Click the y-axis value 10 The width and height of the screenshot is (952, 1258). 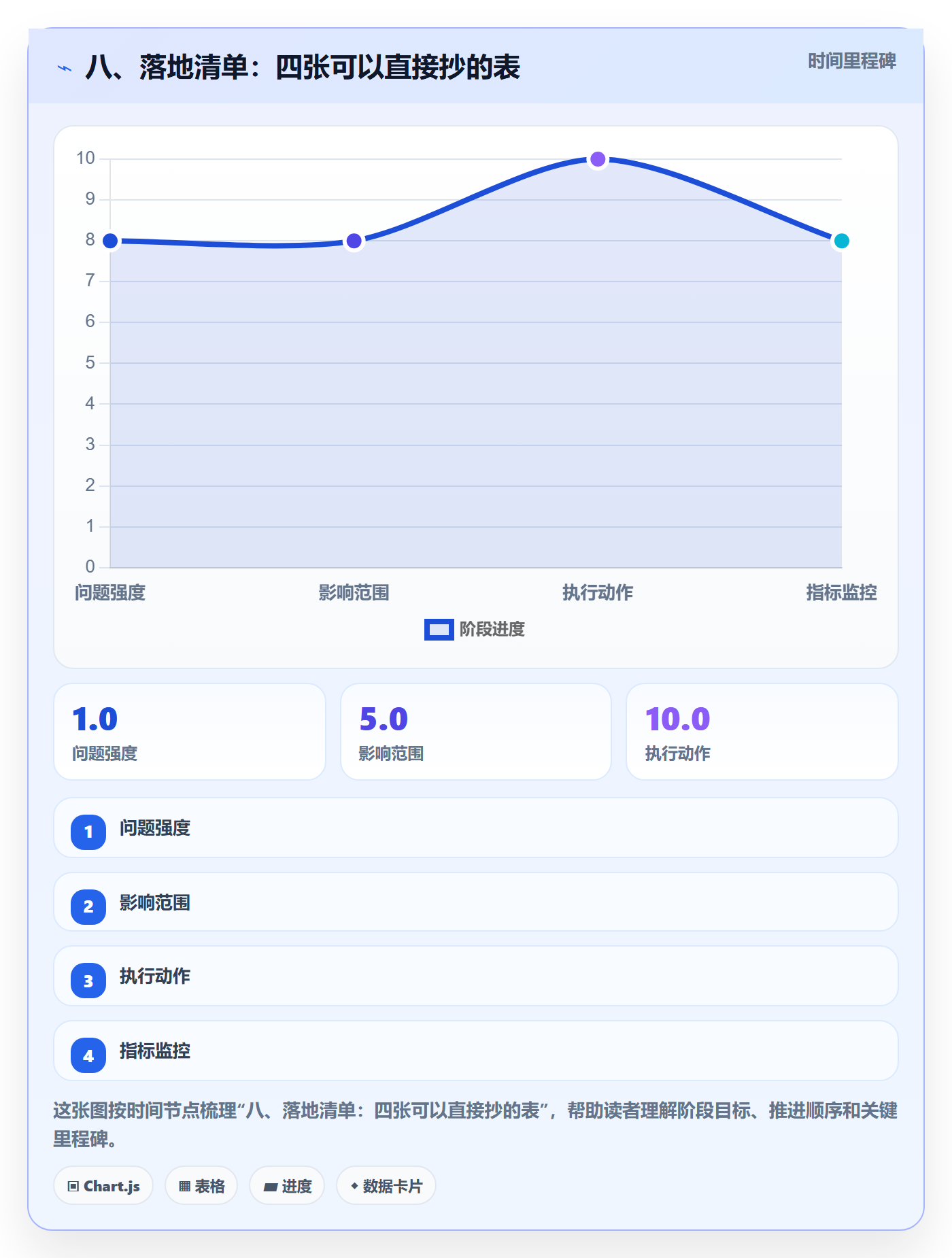pyautogui.click(x=86, y=158)
